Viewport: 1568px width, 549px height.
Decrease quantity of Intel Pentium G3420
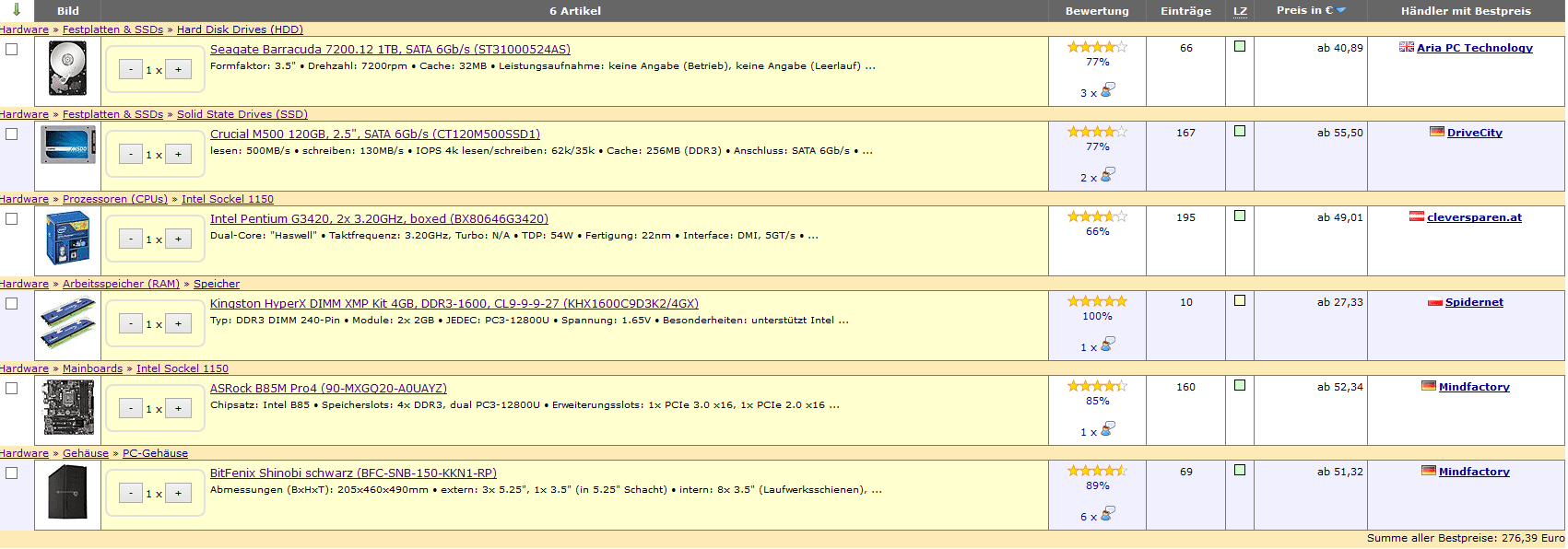(x=131, y=239)
